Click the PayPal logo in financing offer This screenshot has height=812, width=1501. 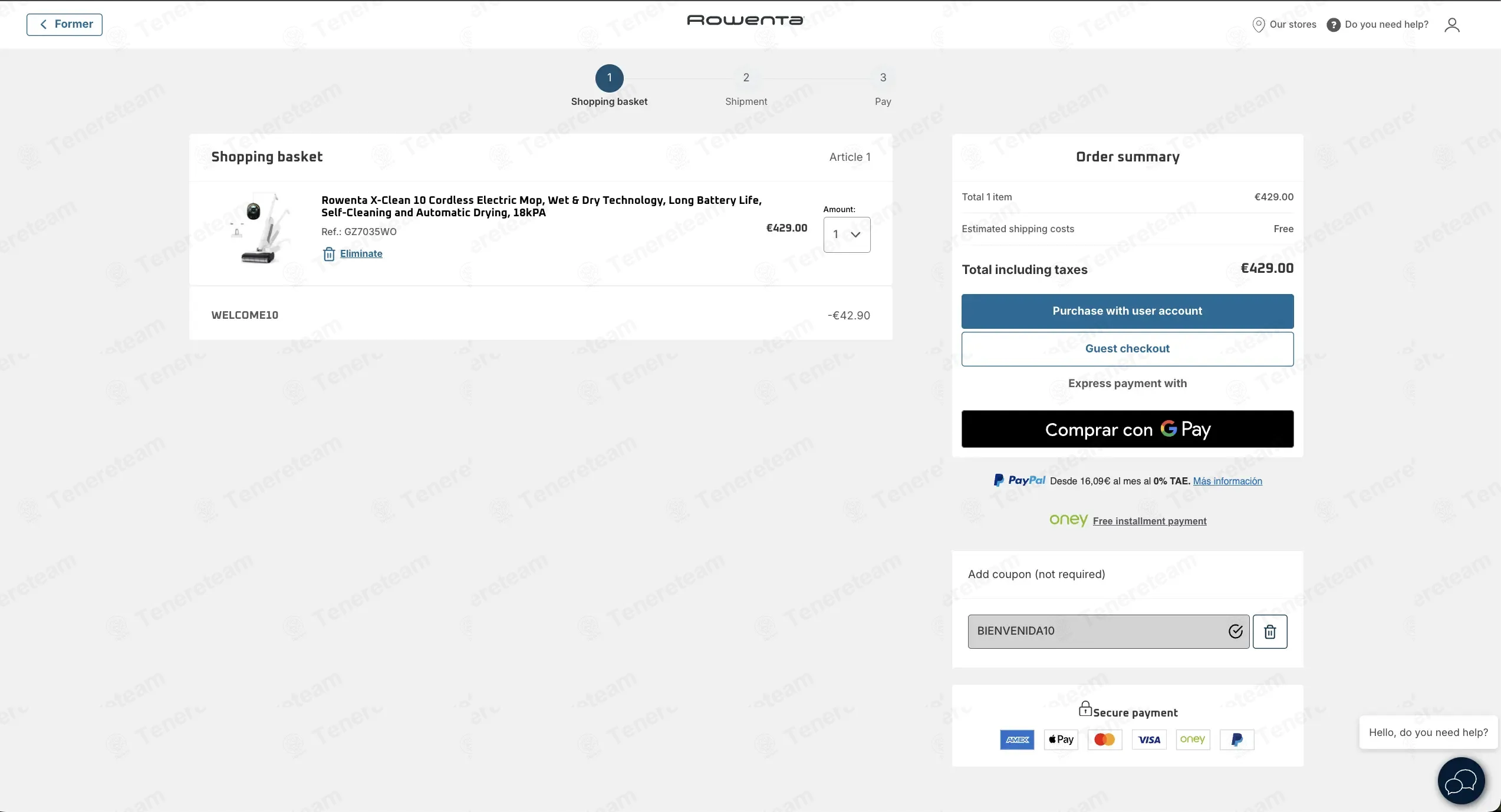coord(1019,480)
